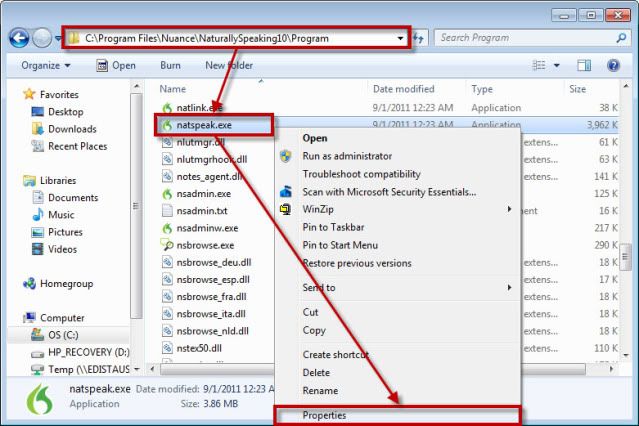This screenshot has height=426, width=639.
Task: Click the nsadminw.exe file icon
Action: [x=167, y=228]
